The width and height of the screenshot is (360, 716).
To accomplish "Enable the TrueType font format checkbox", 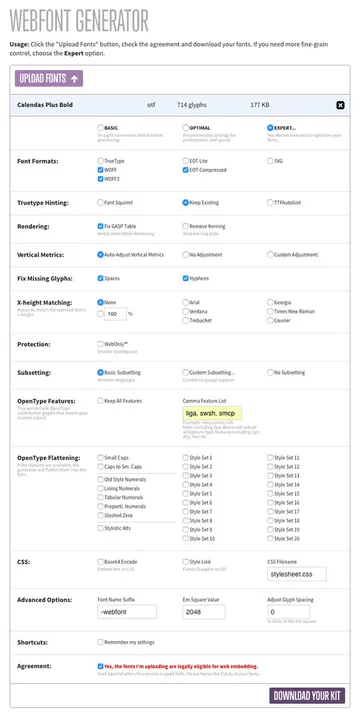I will tap(100, 161).
